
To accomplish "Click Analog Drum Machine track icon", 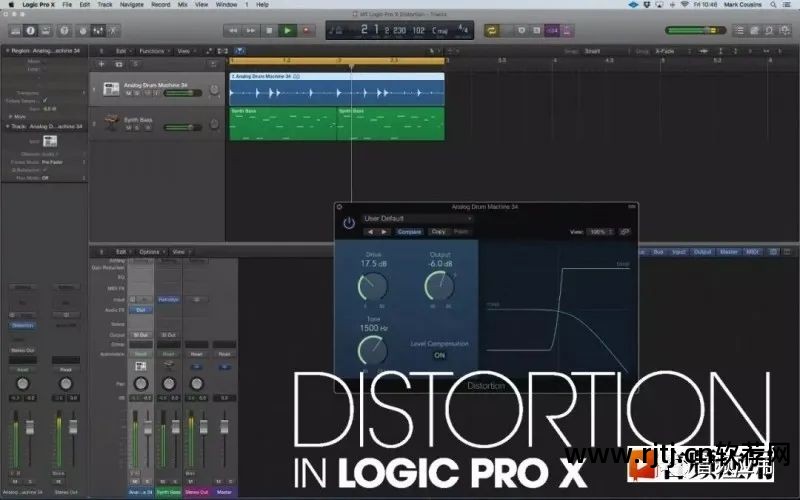I will (x=111, y=89).
